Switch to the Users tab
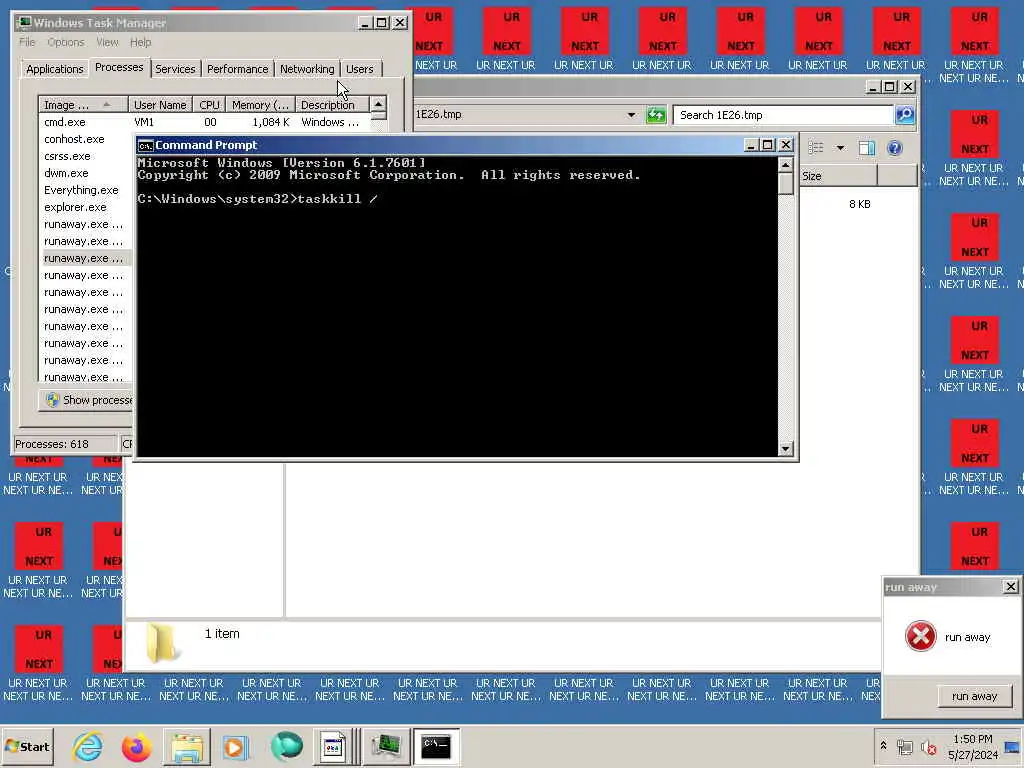The image size is (1024, 768). 360,69
